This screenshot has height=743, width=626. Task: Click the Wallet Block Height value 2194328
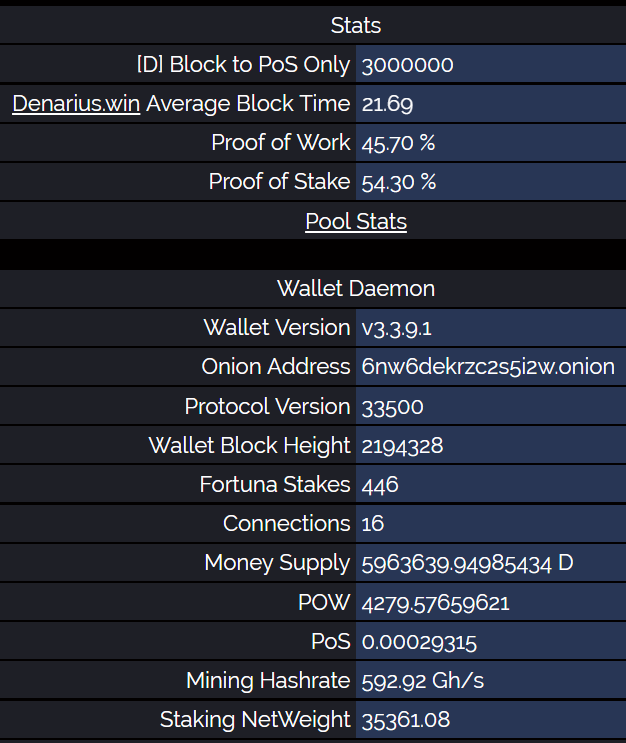pyautogui.click(x=403, y=446)
